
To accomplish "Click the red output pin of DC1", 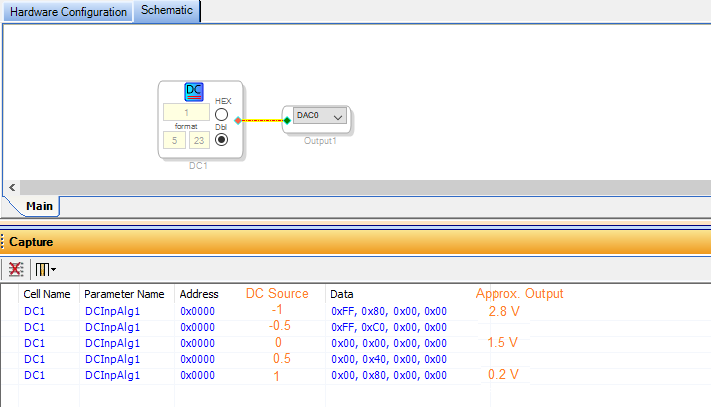I will 238,121.
